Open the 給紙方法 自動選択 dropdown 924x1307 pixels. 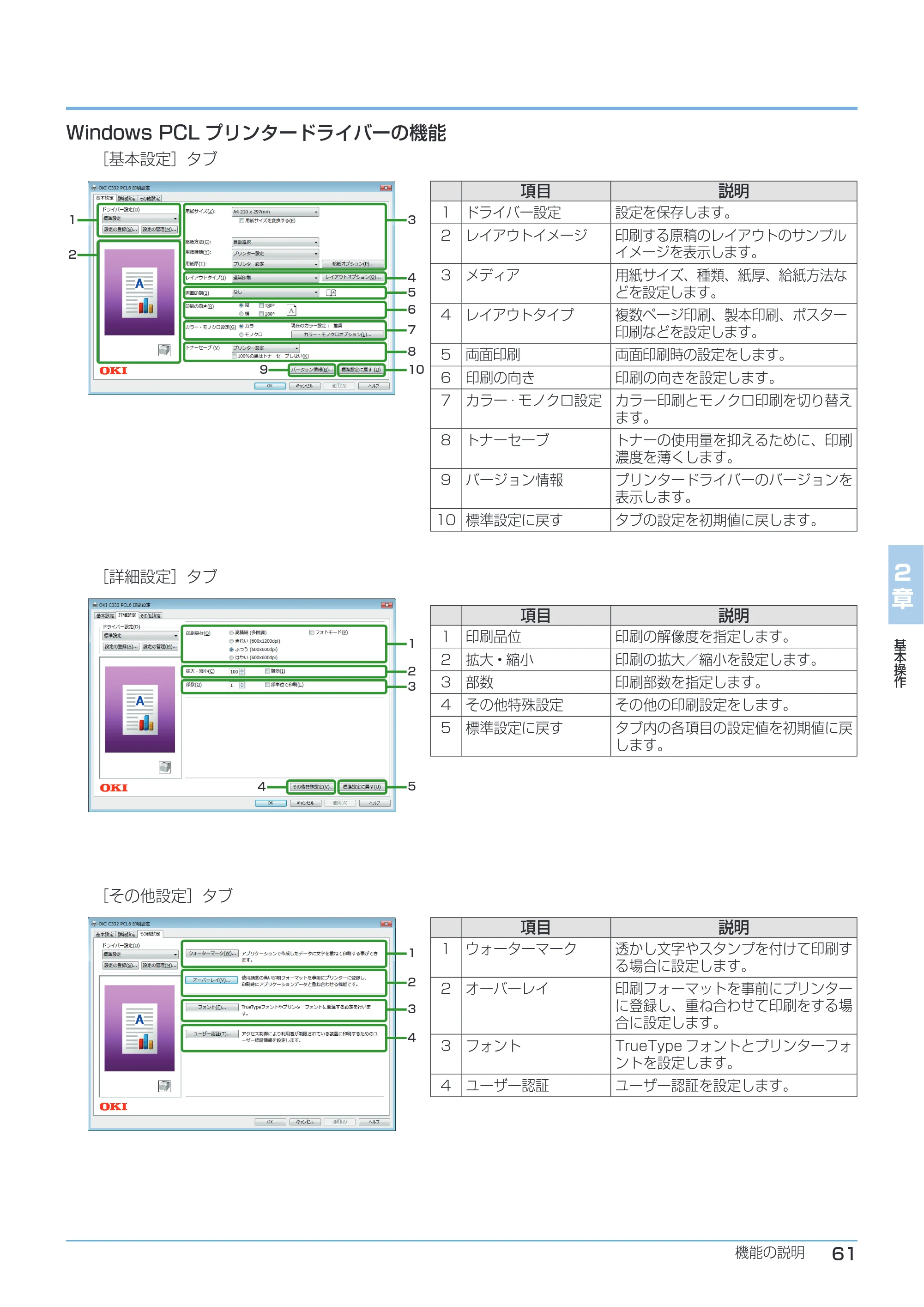coord(275,243)
